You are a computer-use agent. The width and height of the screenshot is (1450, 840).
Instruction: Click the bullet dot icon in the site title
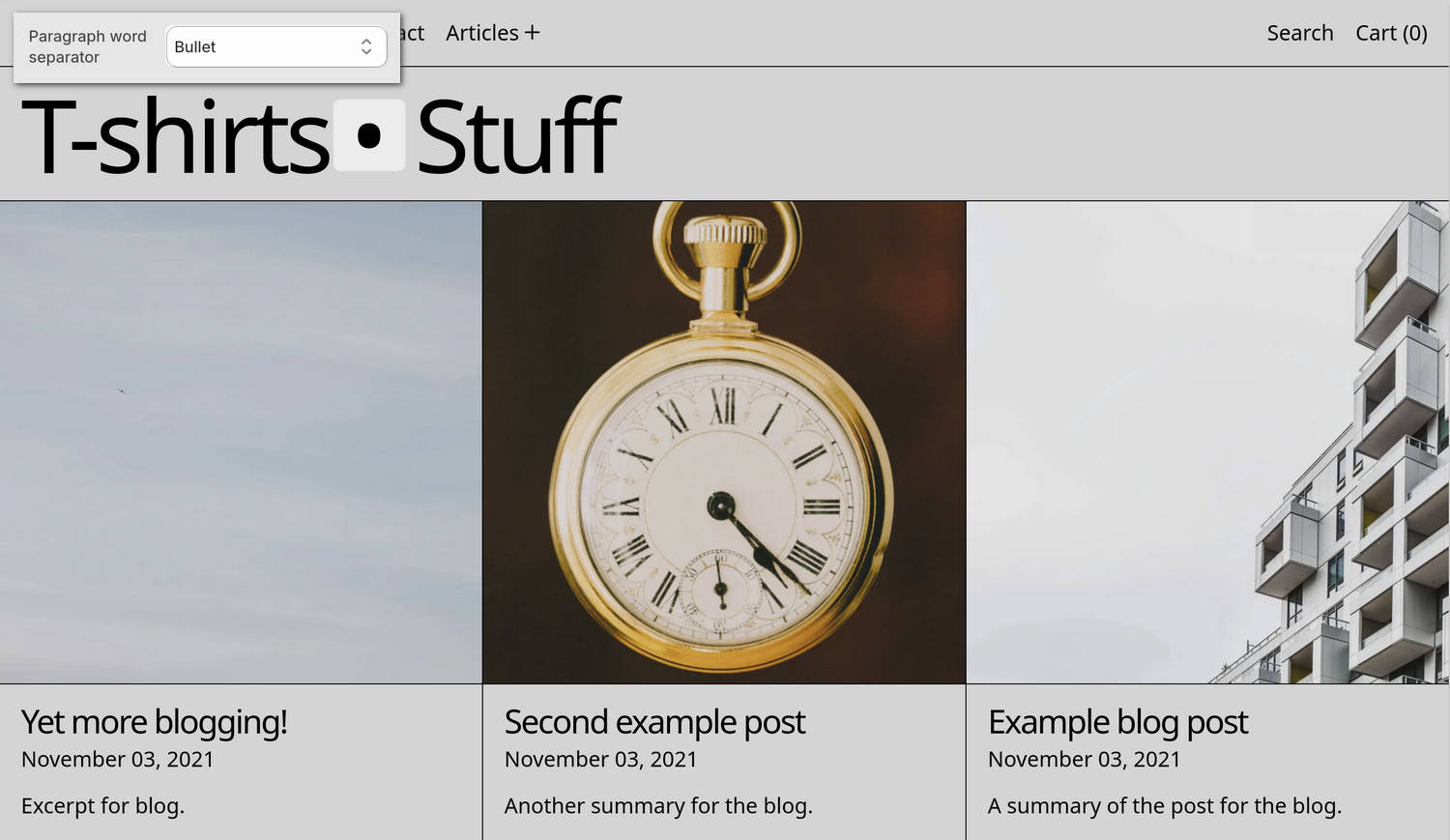click(x=370, y=136)
